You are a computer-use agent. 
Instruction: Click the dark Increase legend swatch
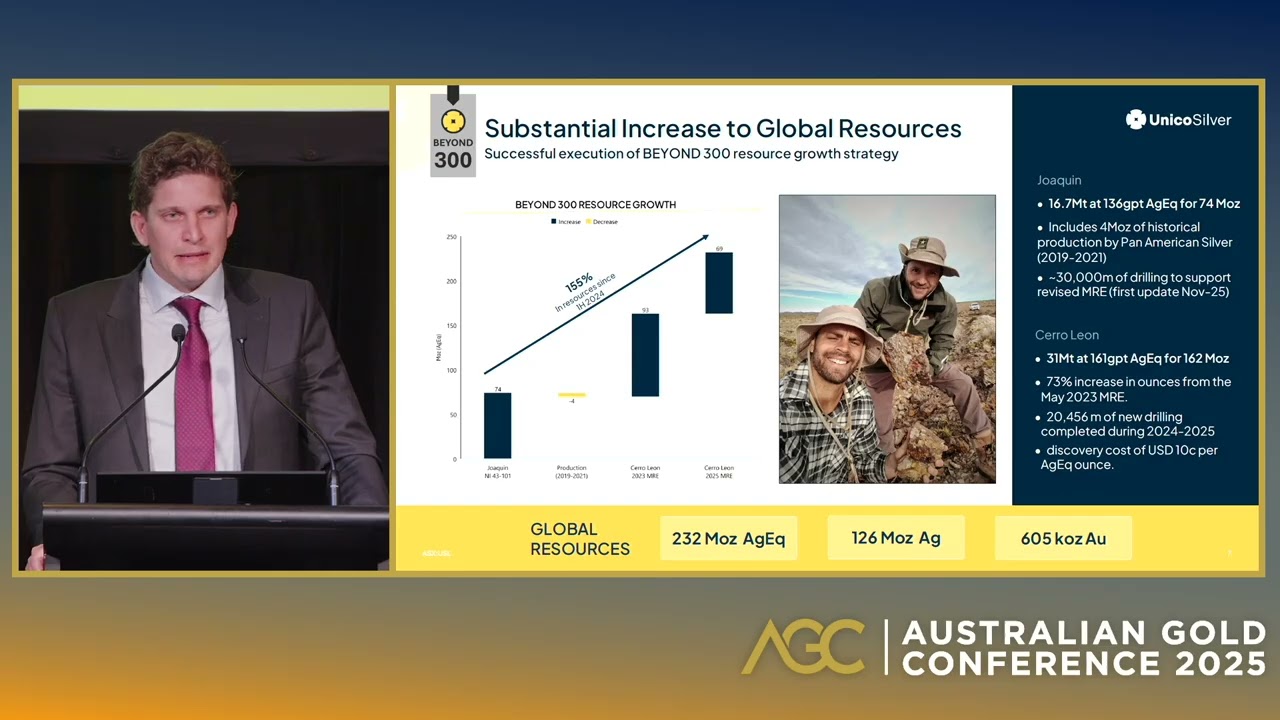[x=553, y=222]
